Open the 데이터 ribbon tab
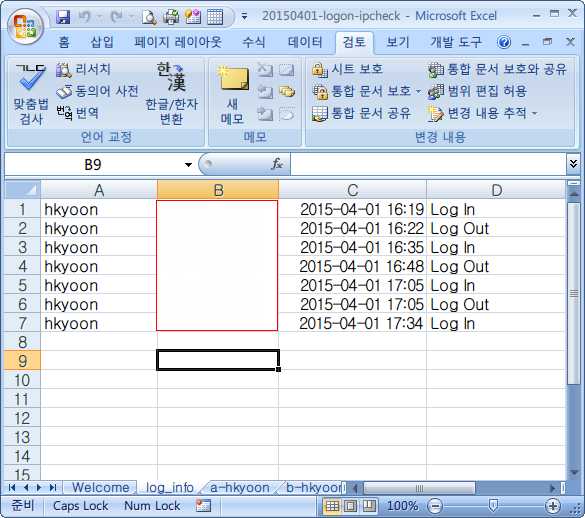This screenshot has width=585, height=518. coord(305,42)
